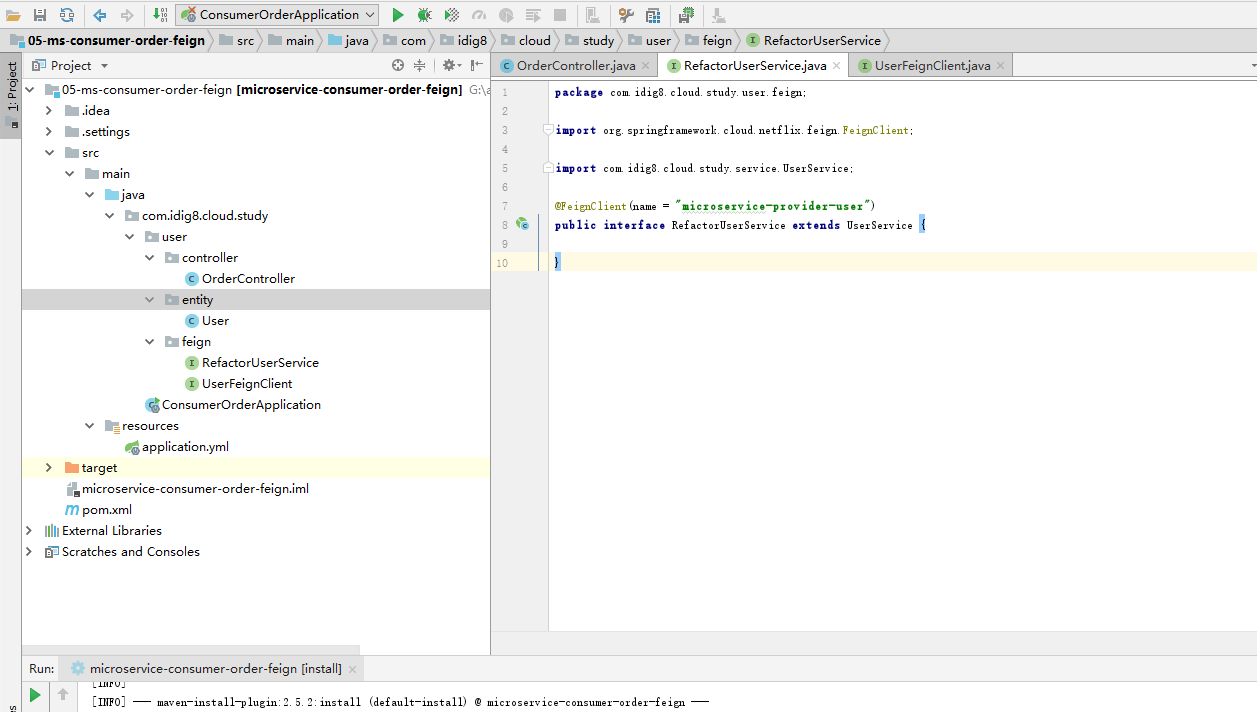The height and width of the screenshot is (712, 1257).
Task: Click the green Run button in toolbar
Action: click(397, 15)
